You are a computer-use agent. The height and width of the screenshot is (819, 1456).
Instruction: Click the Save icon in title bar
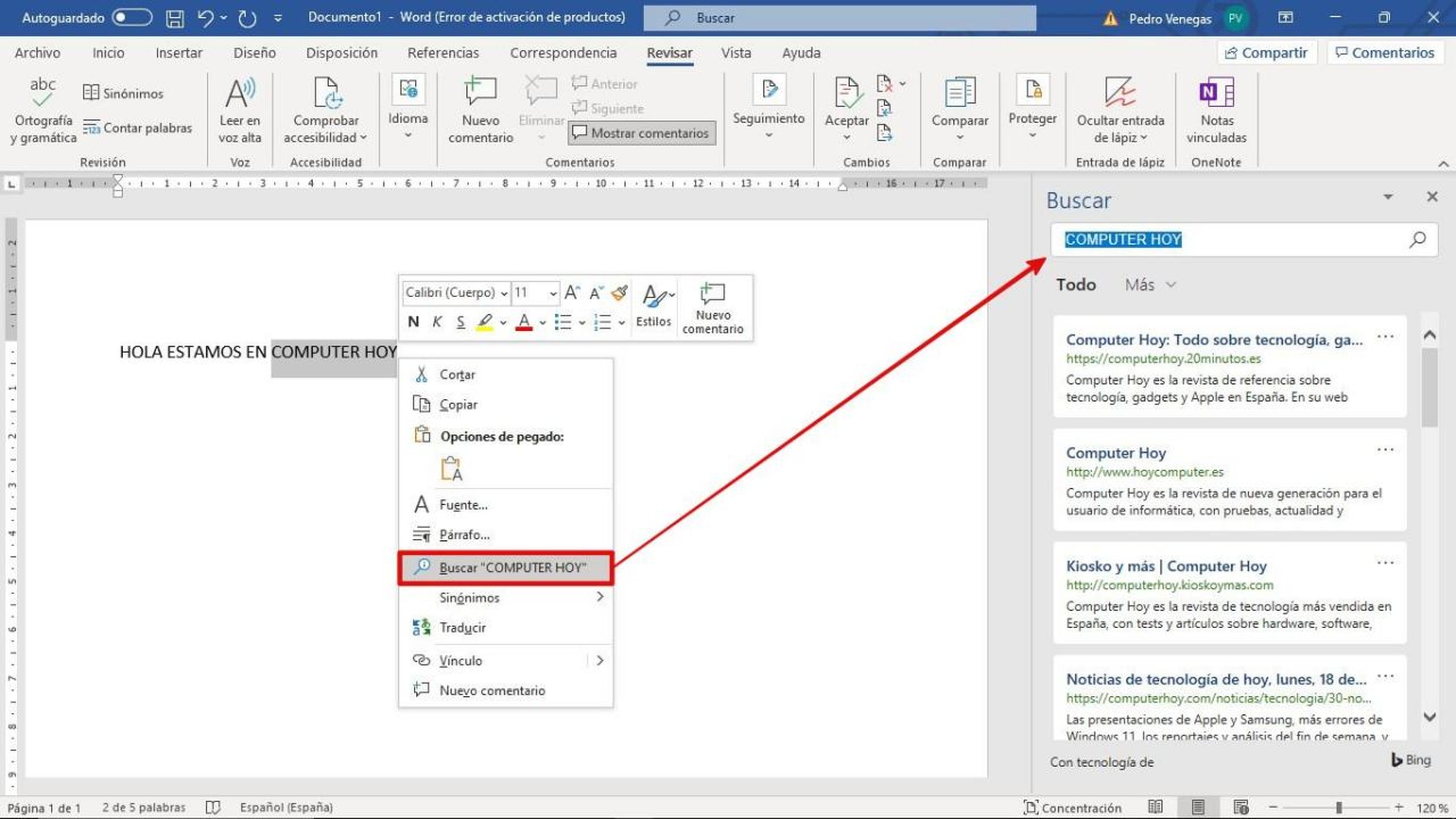175,18
